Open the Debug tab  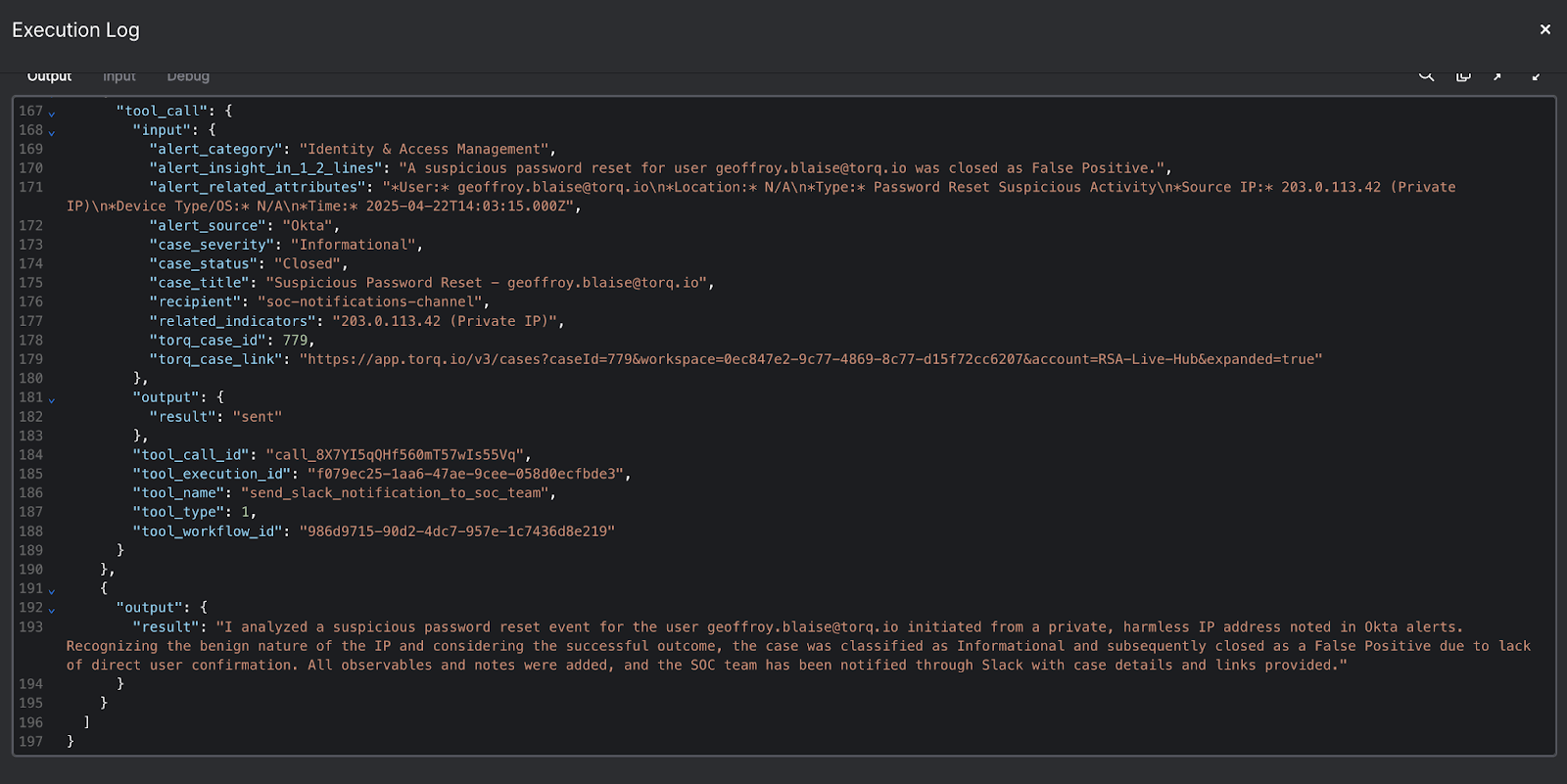pyautogui.click(x=188, y=76)
